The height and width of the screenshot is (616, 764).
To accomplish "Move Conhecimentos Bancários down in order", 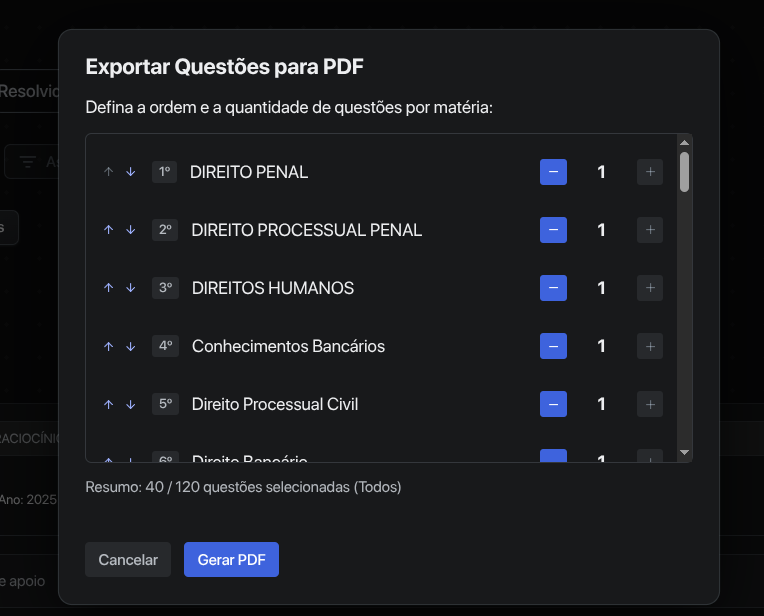I will [130, 346].
